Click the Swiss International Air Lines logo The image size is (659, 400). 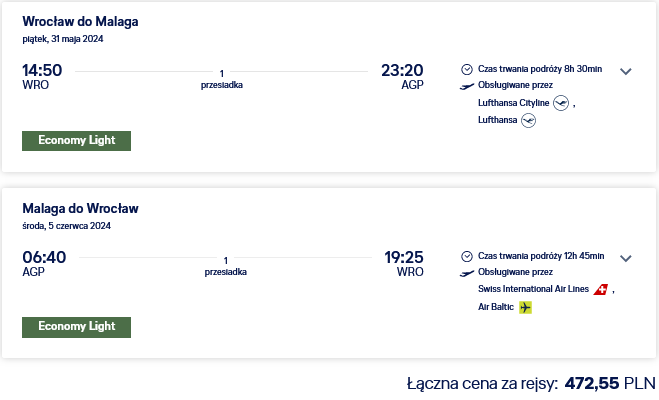(601, 289)
